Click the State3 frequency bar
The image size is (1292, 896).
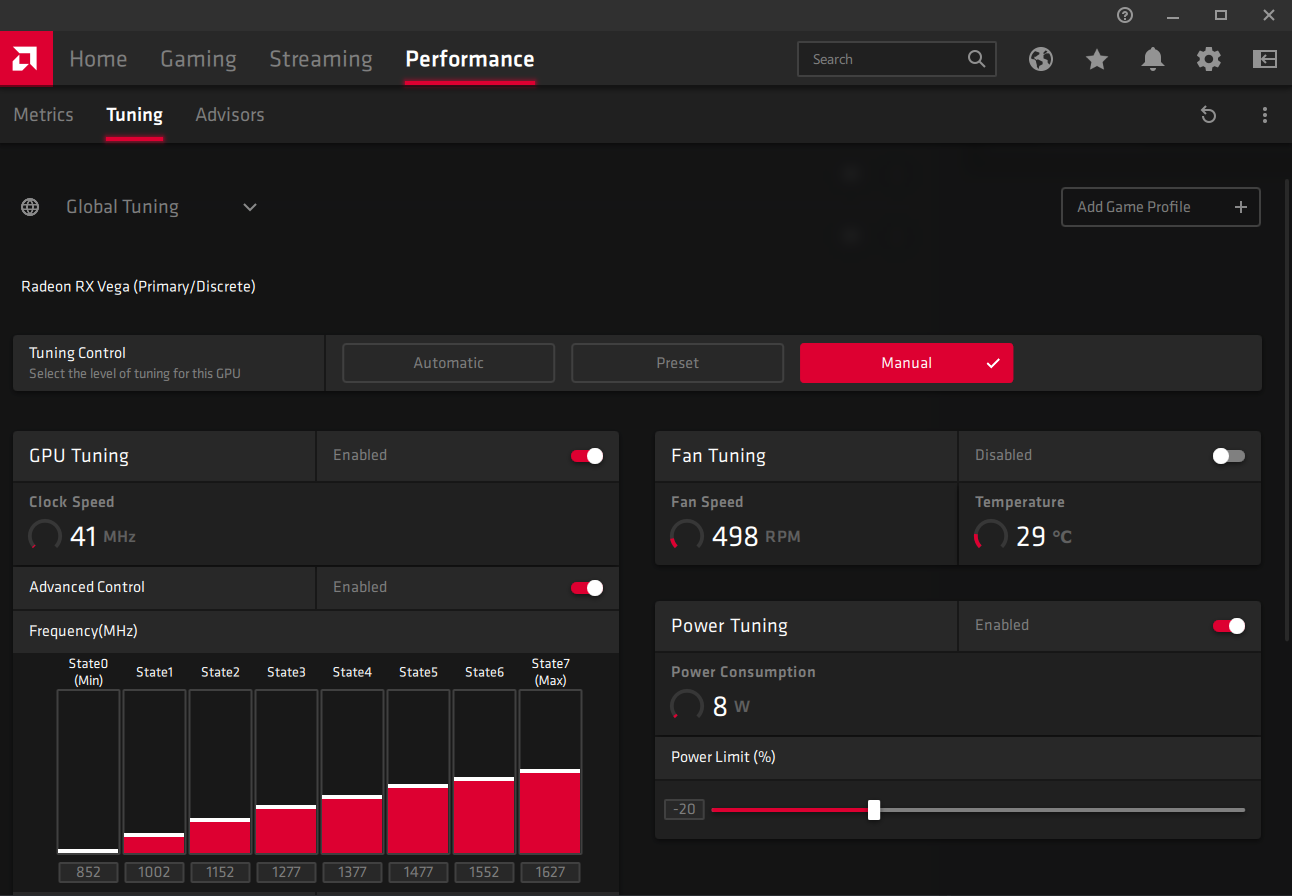coord(286,772)
